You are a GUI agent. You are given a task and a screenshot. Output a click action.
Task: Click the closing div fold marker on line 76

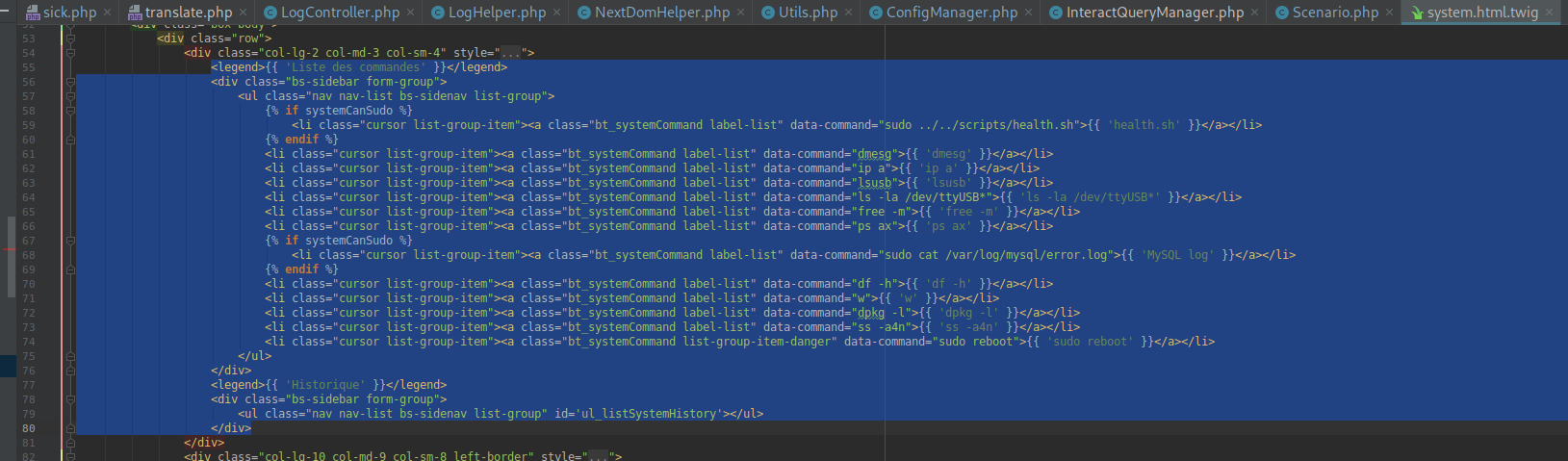pyautogui.click(x=70, y=371)
